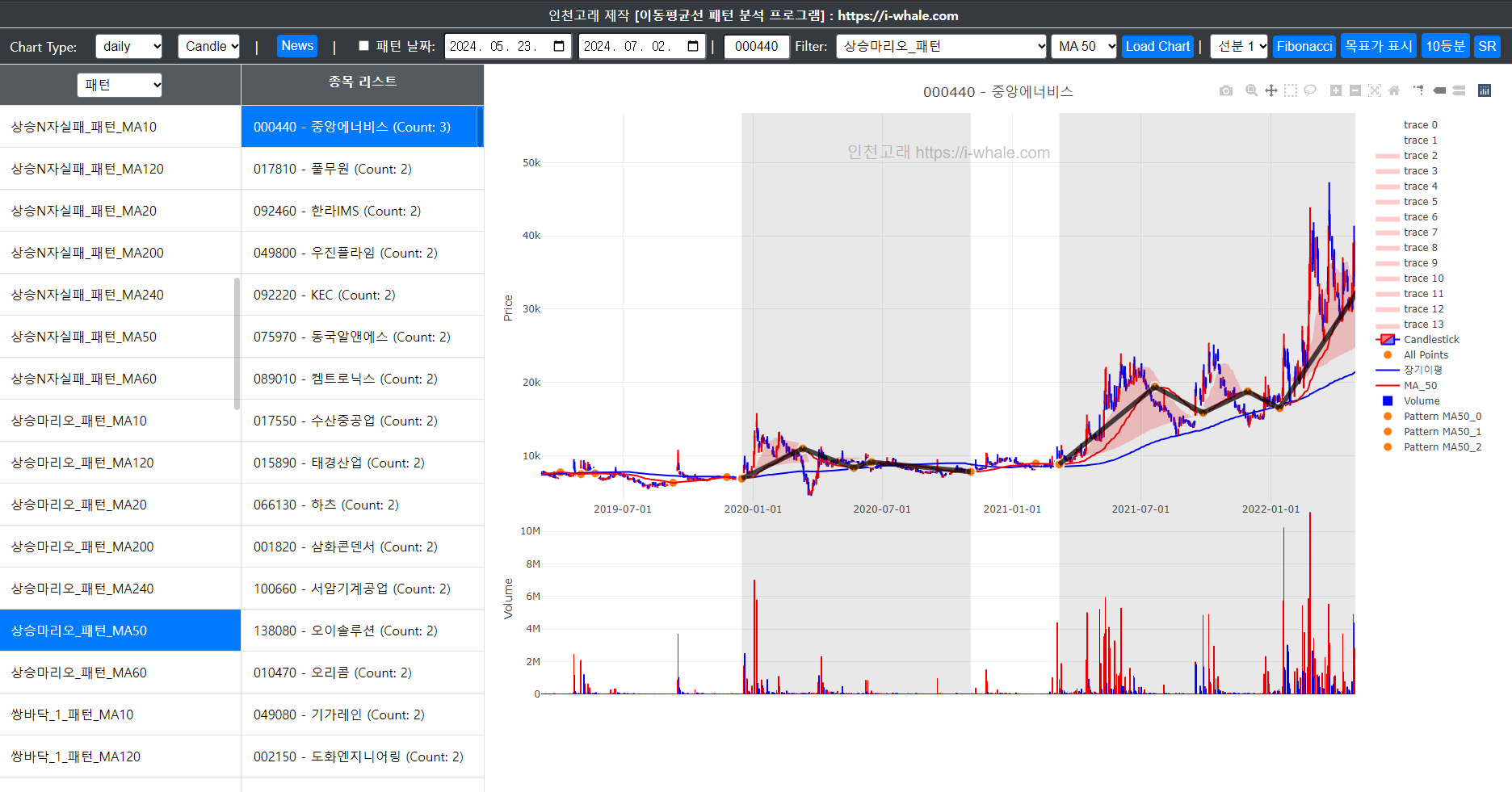Open the Plotly logo icon
1512x792 pixels.
point(1485,90)
